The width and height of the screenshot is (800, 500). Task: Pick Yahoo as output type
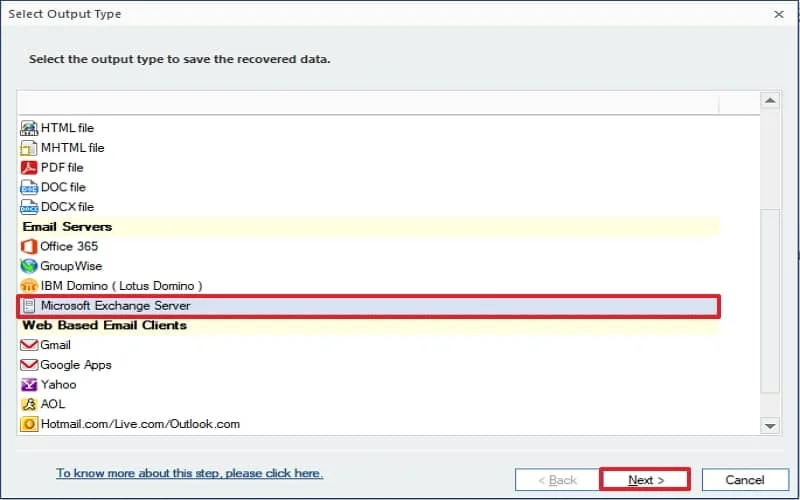coord(58,384)
